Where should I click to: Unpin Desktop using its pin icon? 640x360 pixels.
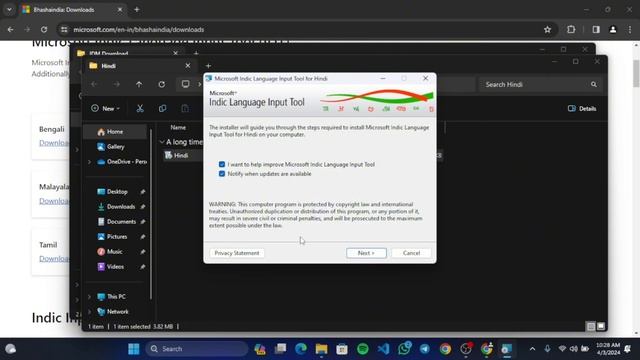tap(142, 192)
